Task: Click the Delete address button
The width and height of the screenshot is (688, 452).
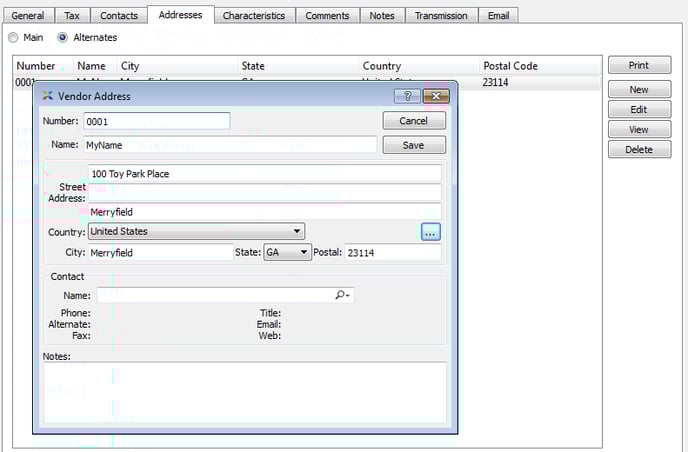Action: (x=639, y=149)
